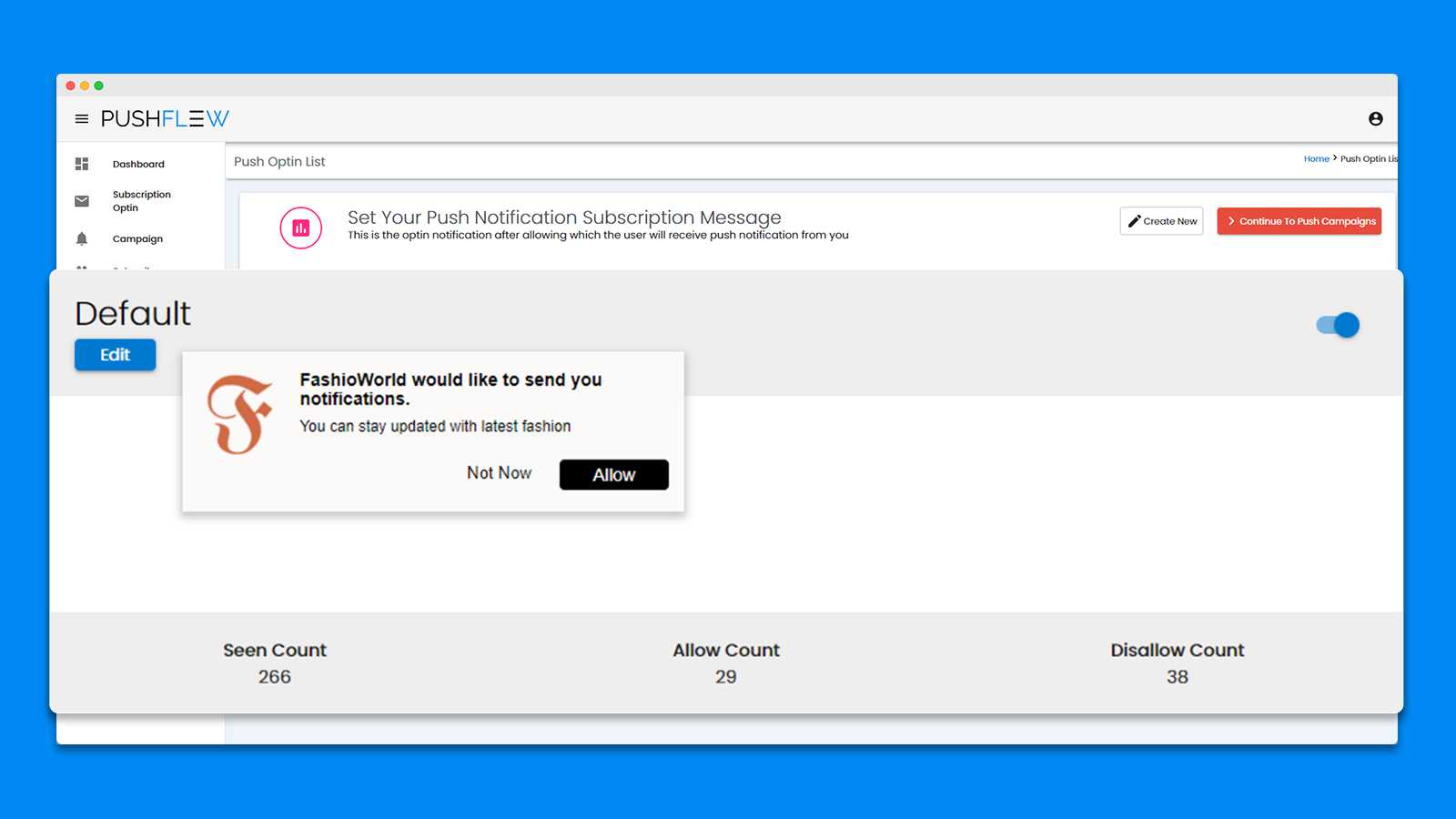Click the pink chart icon beside the heading

(300, 227)
